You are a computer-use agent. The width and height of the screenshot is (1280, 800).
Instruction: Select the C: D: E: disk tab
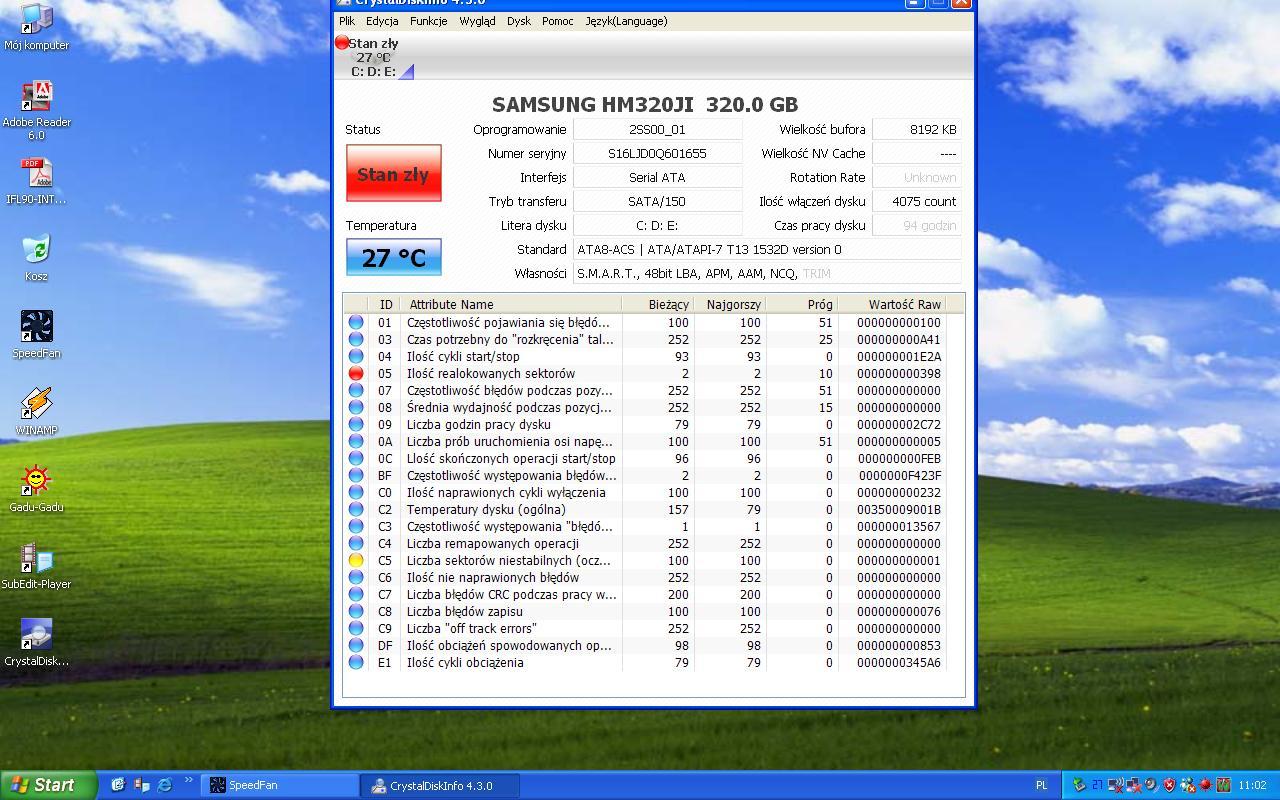[x=374, y=57]
